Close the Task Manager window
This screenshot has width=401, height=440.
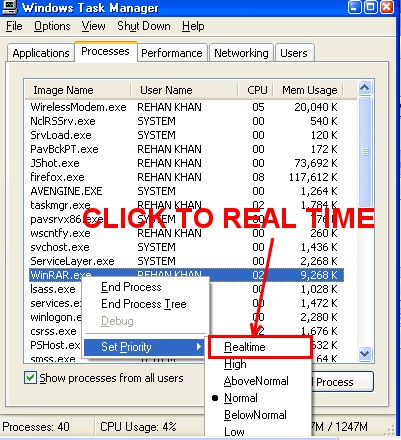387,7
